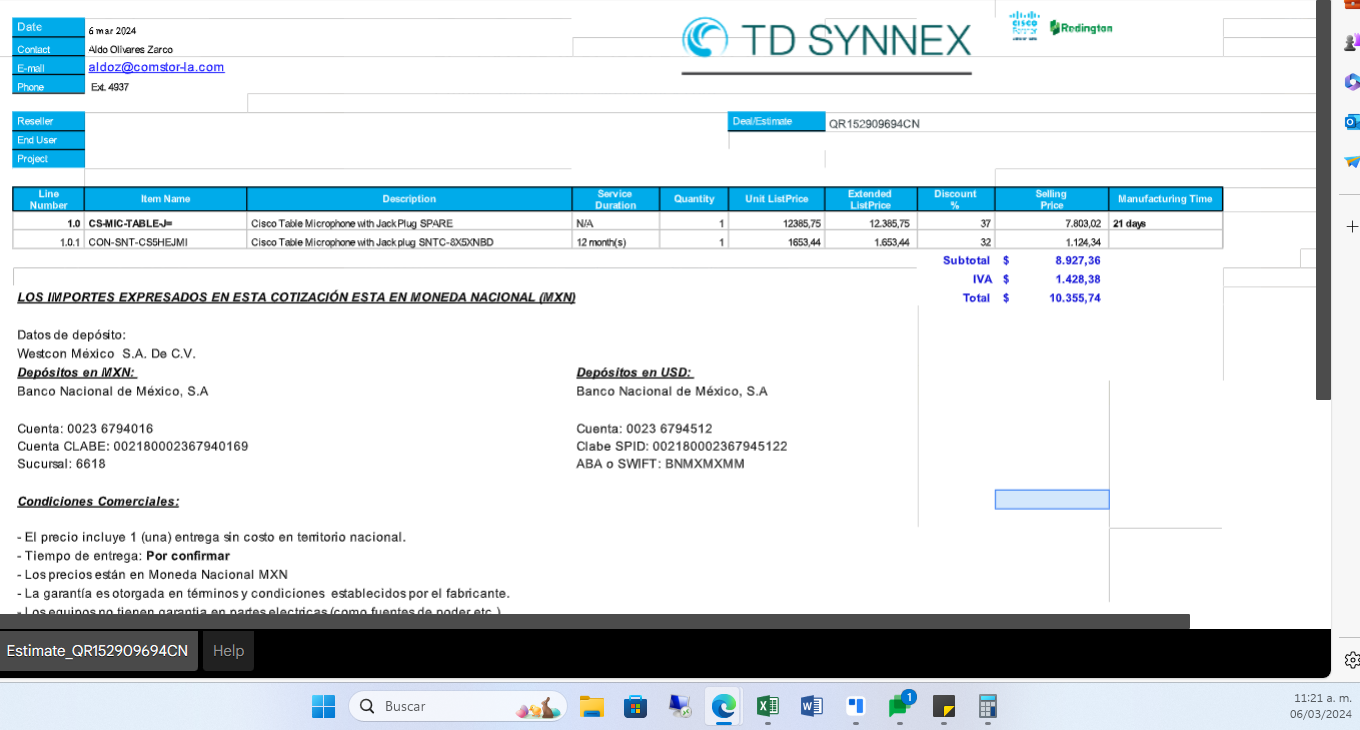Select the Estimate_QR152909694CN sheet tab
This screenshot has width=1360, height=730.
point(97,651)
